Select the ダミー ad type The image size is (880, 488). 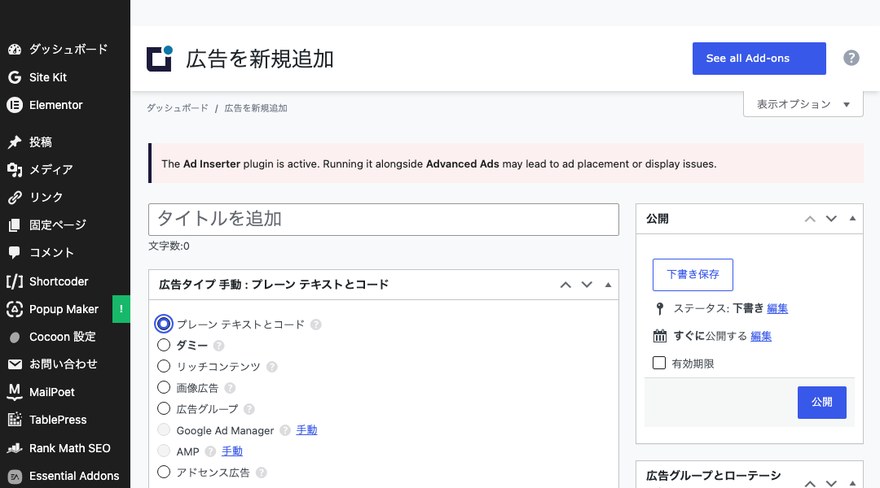click(163, 345)
